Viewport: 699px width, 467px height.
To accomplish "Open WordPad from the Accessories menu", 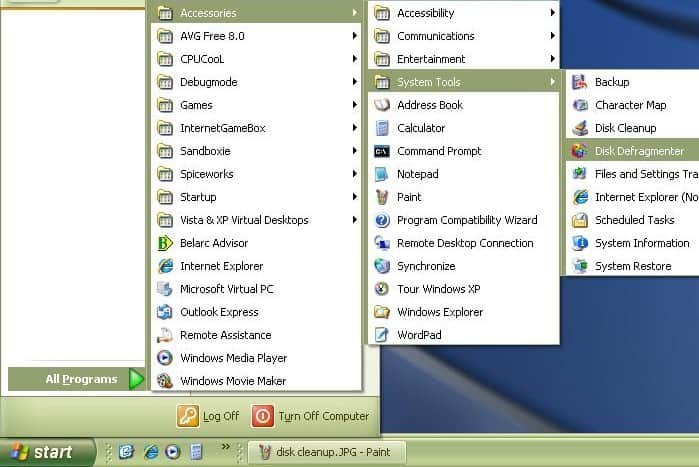I will 418,335.
